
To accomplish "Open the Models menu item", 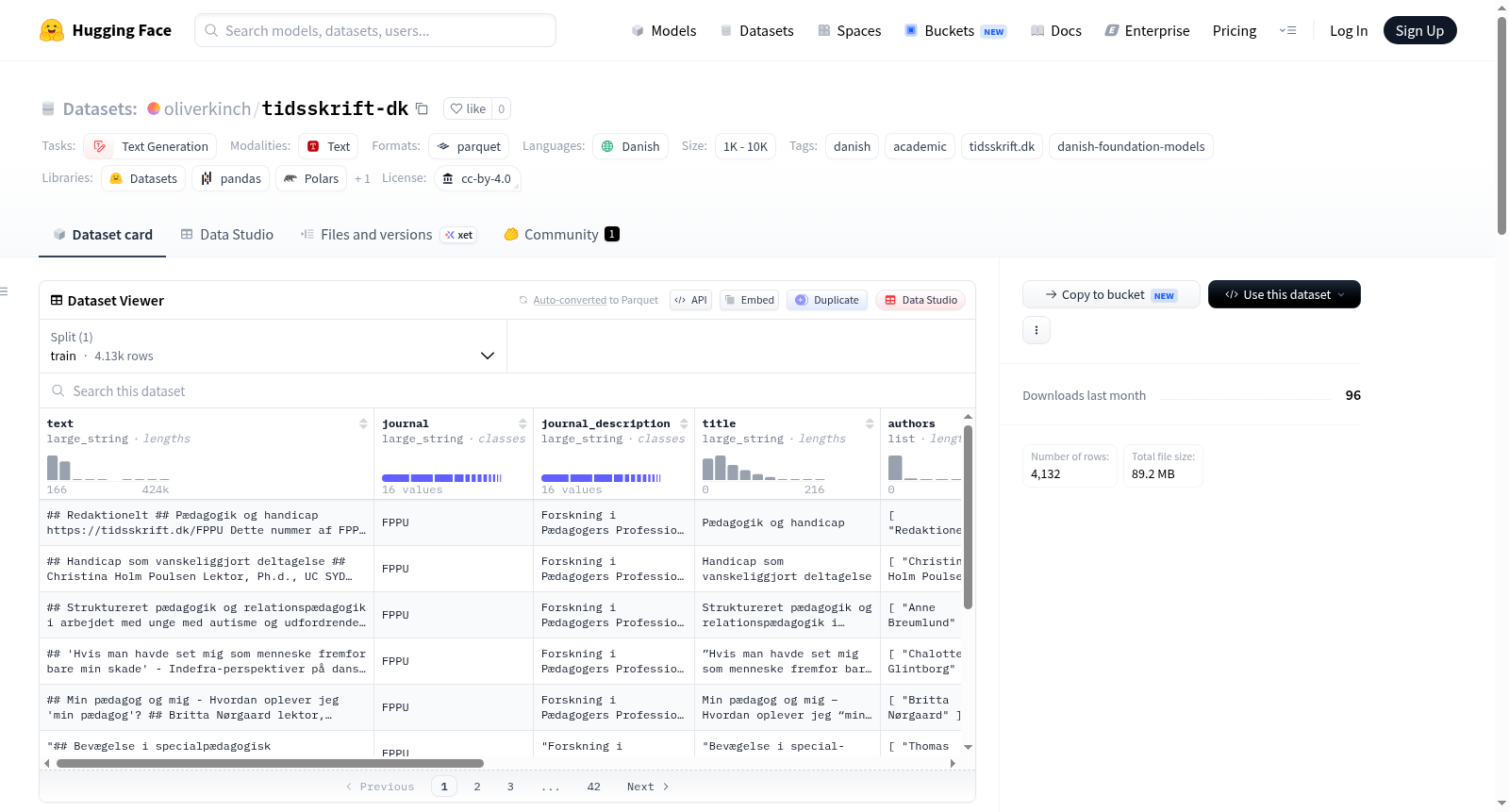I will click(664, 30).
